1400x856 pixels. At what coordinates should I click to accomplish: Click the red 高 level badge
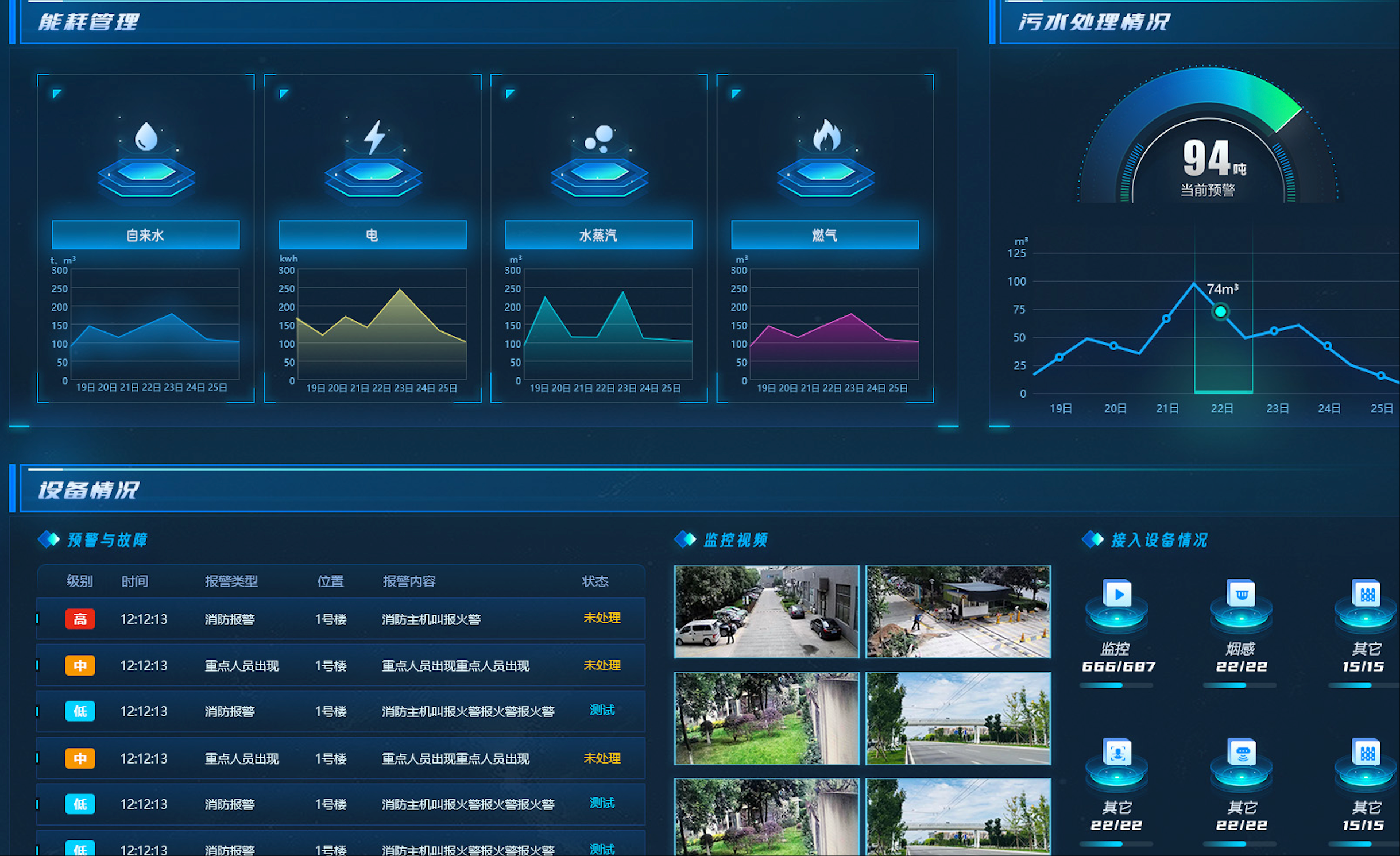(x=80, y=619)
